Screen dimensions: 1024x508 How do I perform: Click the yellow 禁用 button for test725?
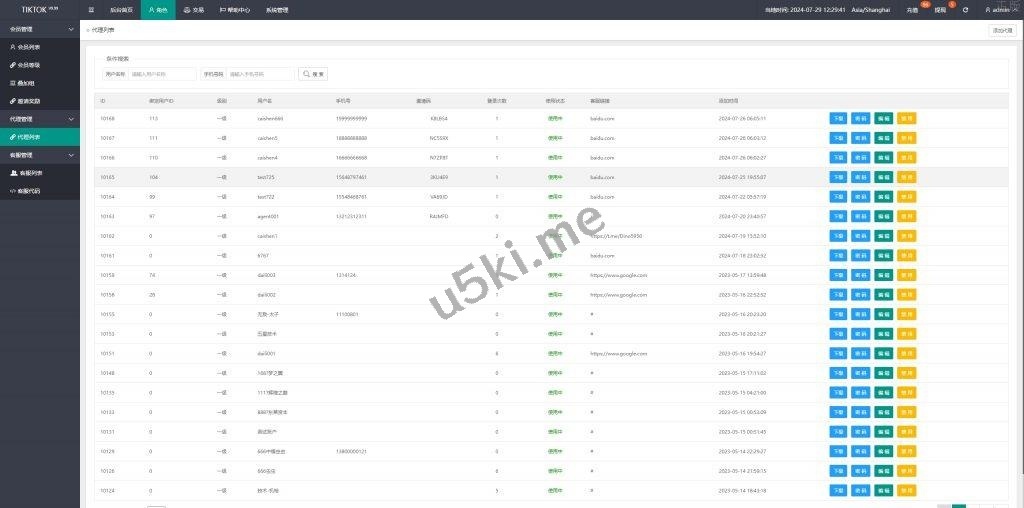(906, 177)
